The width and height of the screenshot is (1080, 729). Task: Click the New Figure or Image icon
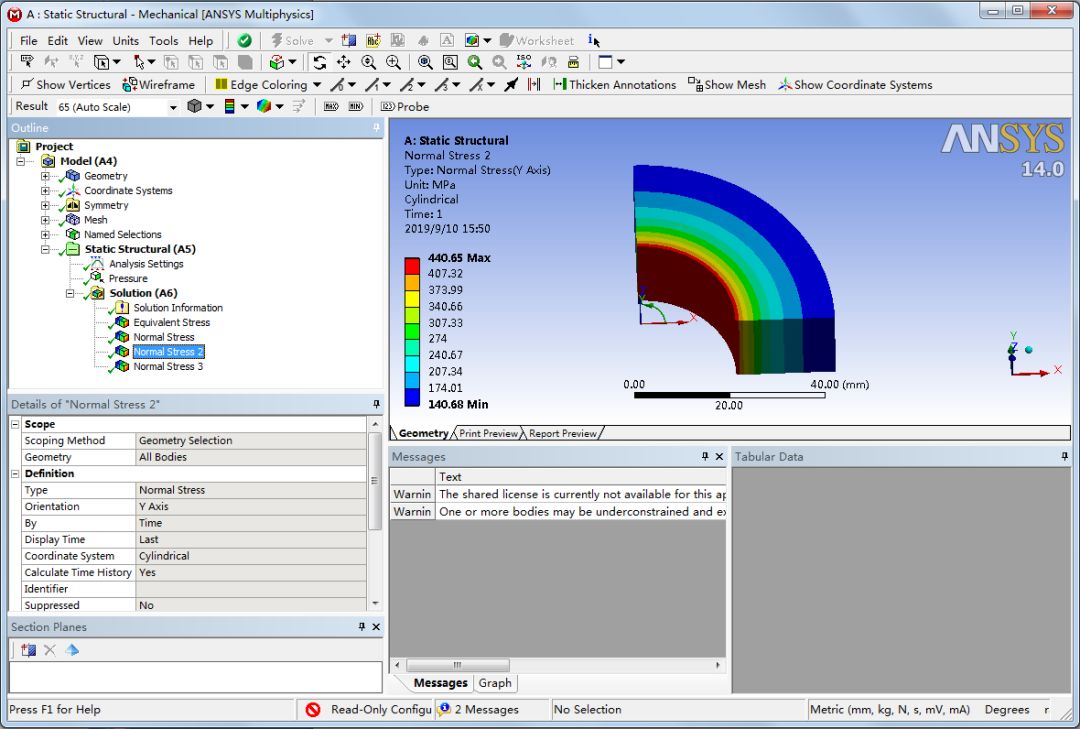tap(472, 41)
